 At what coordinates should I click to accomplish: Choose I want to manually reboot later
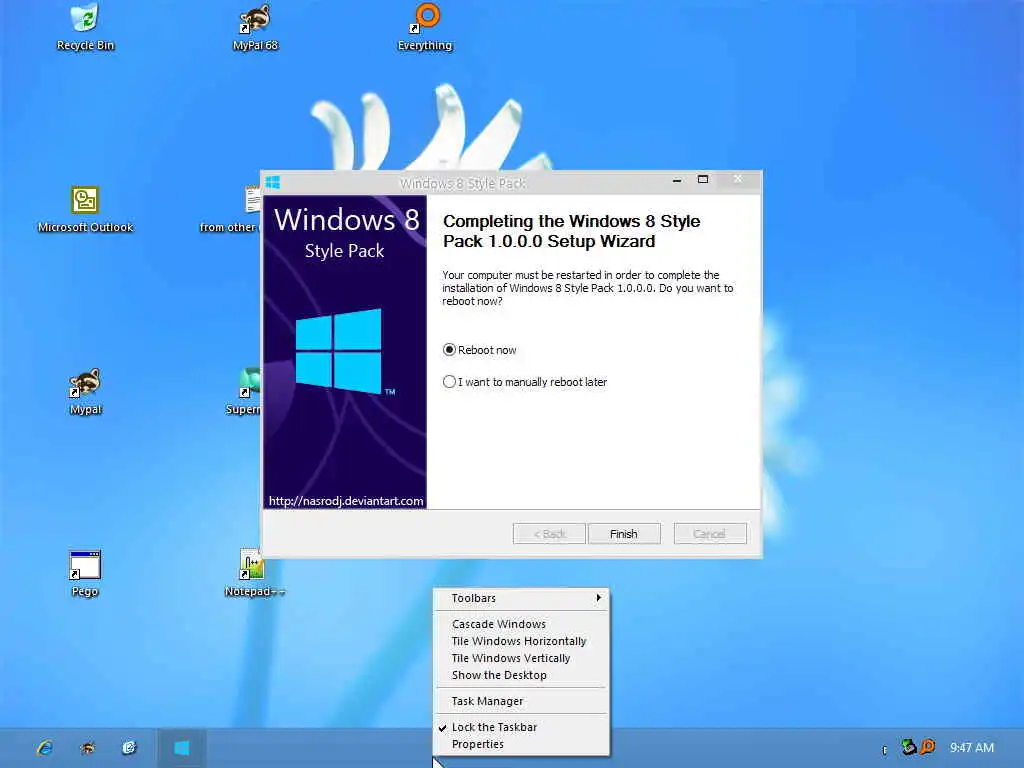525,382
